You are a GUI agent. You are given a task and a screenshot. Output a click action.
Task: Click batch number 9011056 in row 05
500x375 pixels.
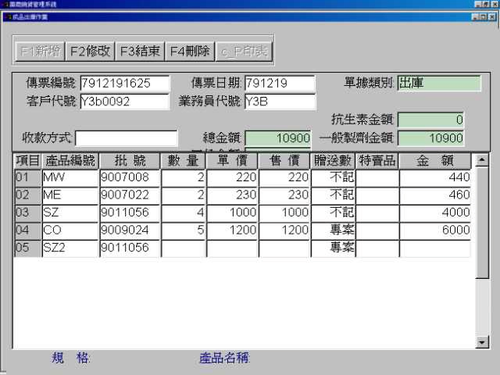130,248
